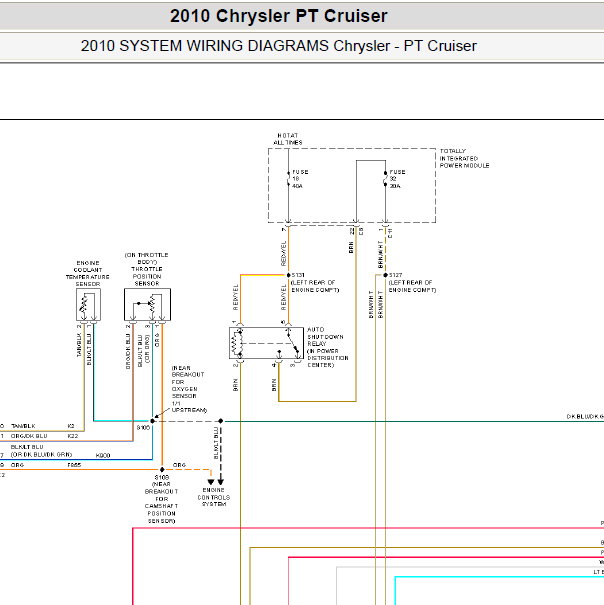Viewport: 604px width, 605px height.
Task: Click the 'BRN' label below relay pin 4
Action: coord(274,385)
